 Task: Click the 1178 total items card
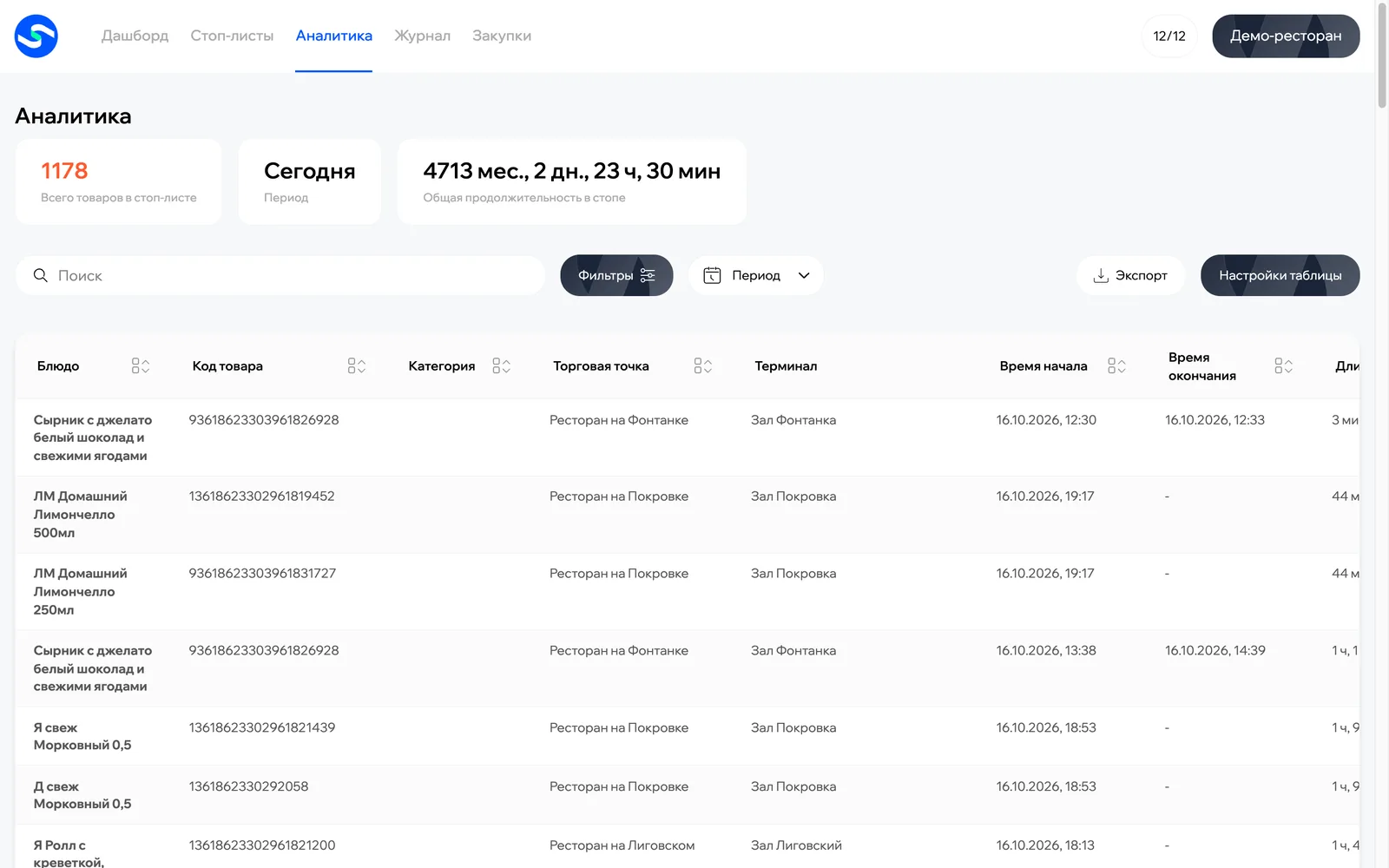coord(118,181)
